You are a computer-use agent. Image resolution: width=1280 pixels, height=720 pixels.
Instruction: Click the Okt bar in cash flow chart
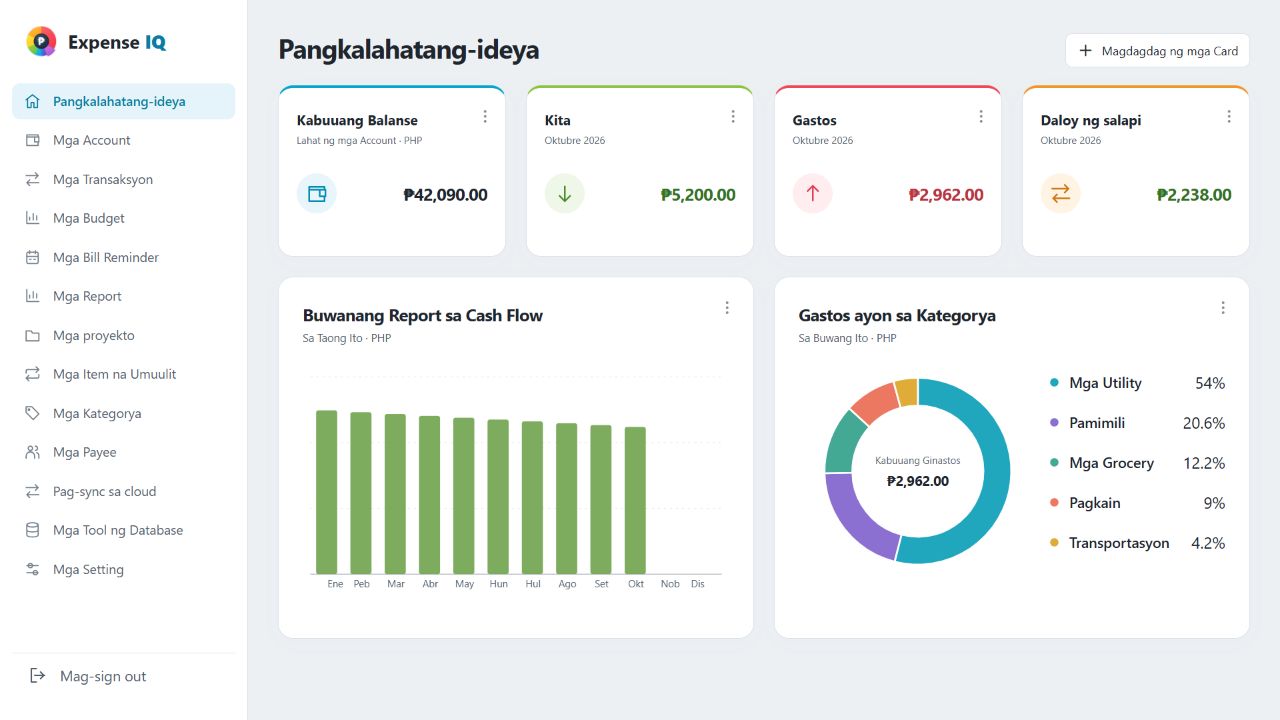[x=635, y=500]
